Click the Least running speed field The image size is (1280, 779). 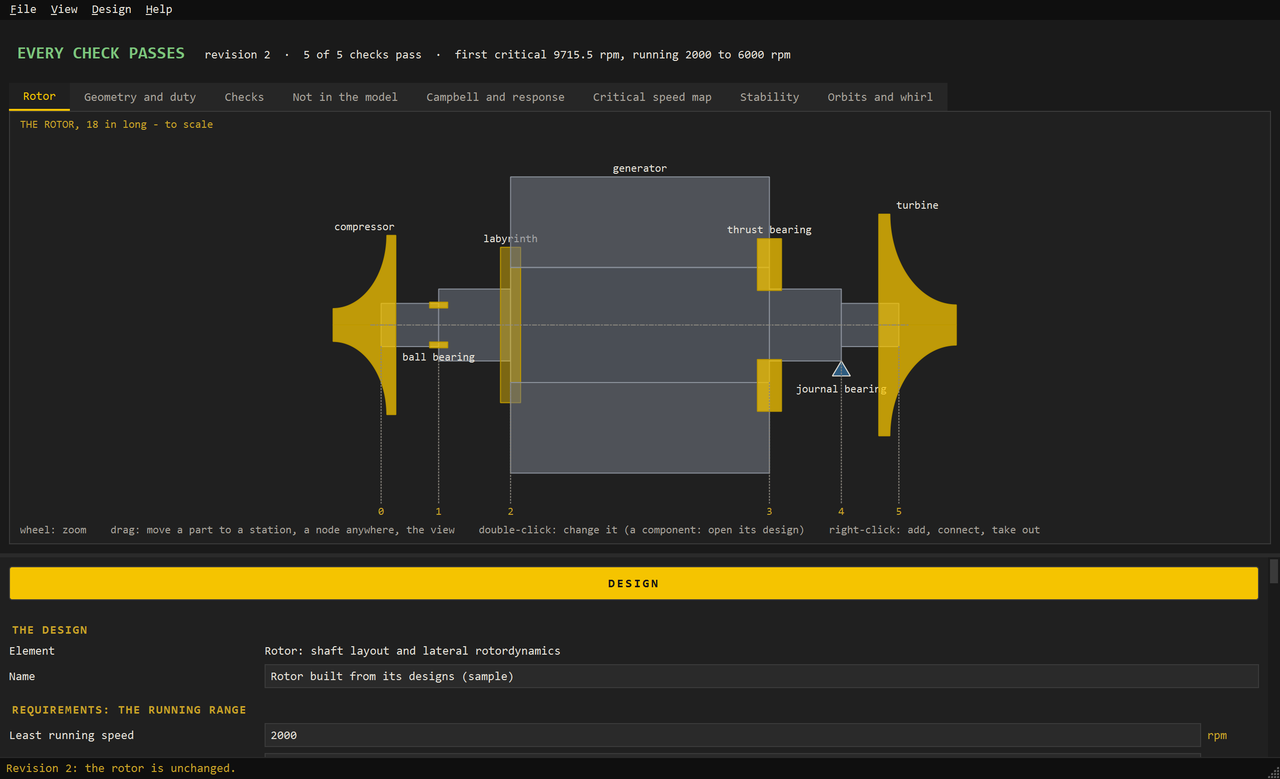coord(732,735)
